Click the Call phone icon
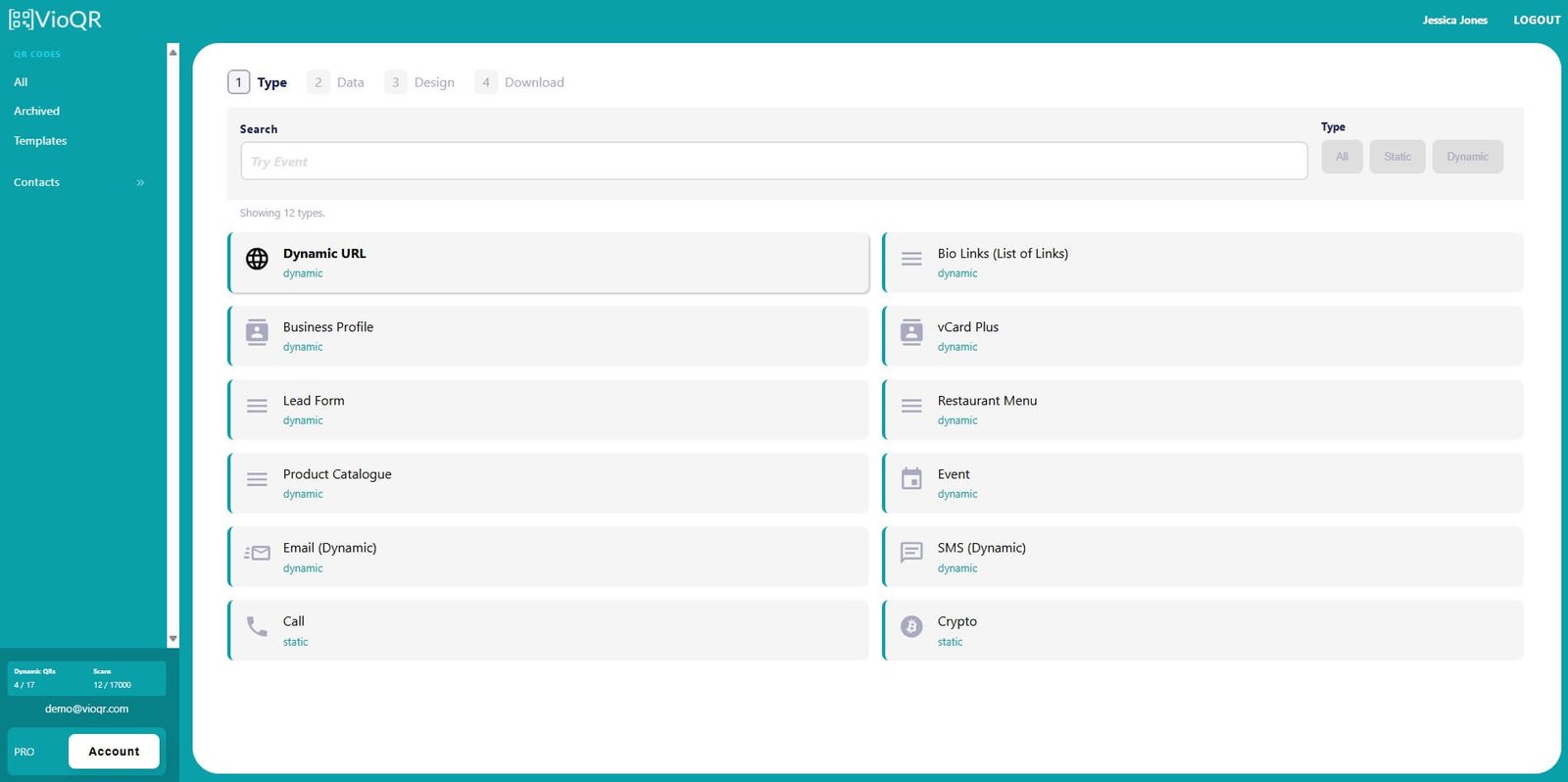The image size is (1568, 782). point(257,626)
